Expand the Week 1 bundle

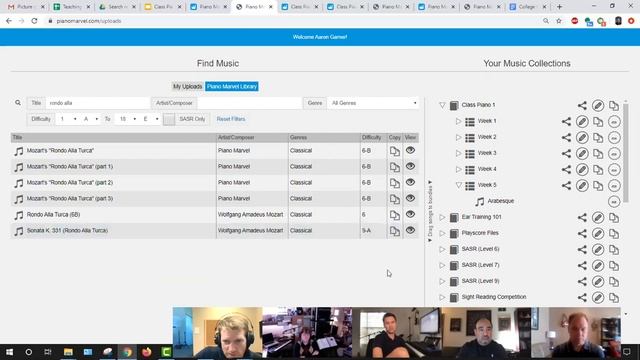(x=458, y=121)
